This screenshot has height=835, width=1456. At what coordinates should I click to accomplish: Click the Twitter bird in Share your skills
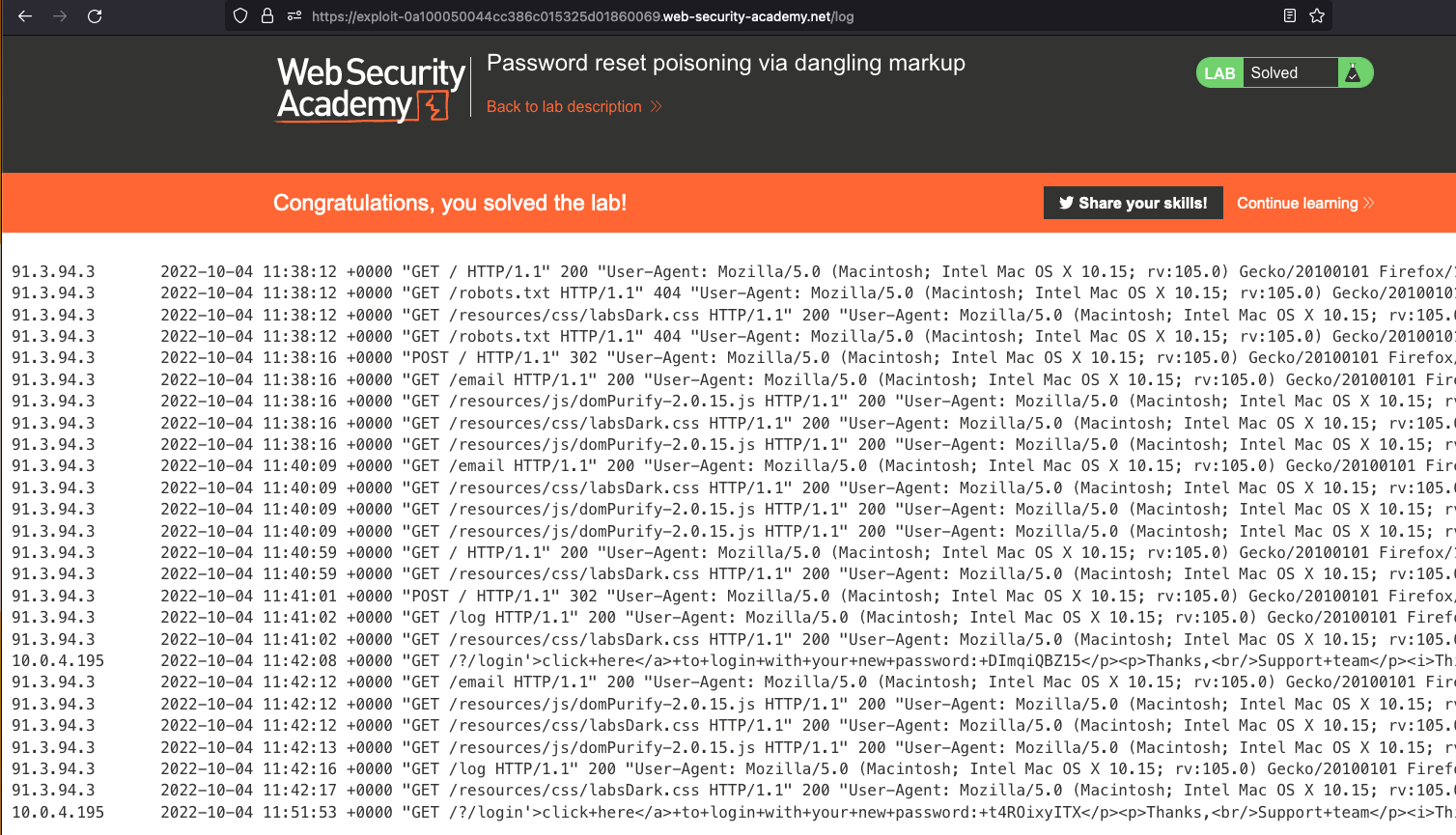1066,203
